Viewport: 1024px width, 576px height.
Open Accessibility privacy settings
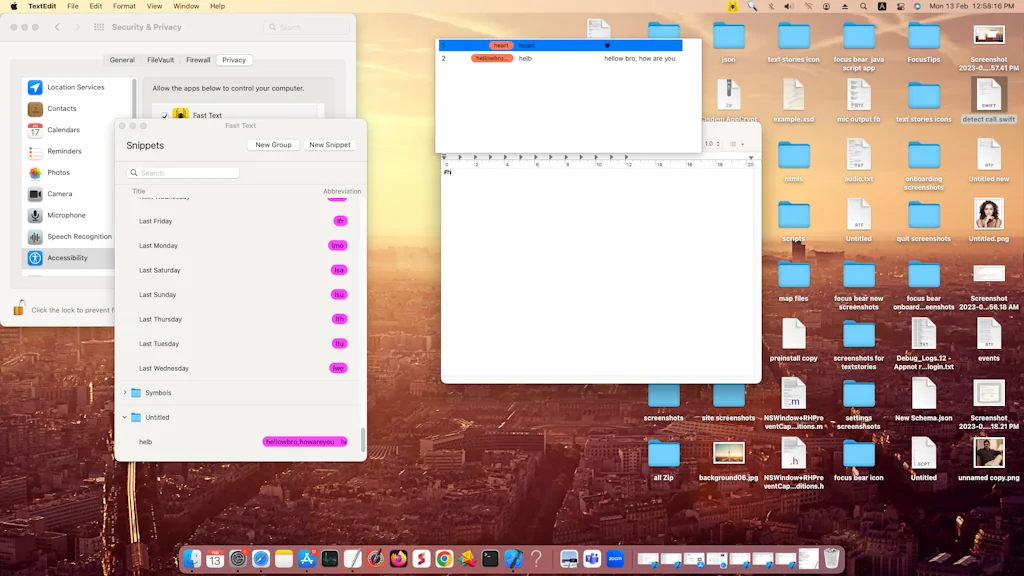70,257
